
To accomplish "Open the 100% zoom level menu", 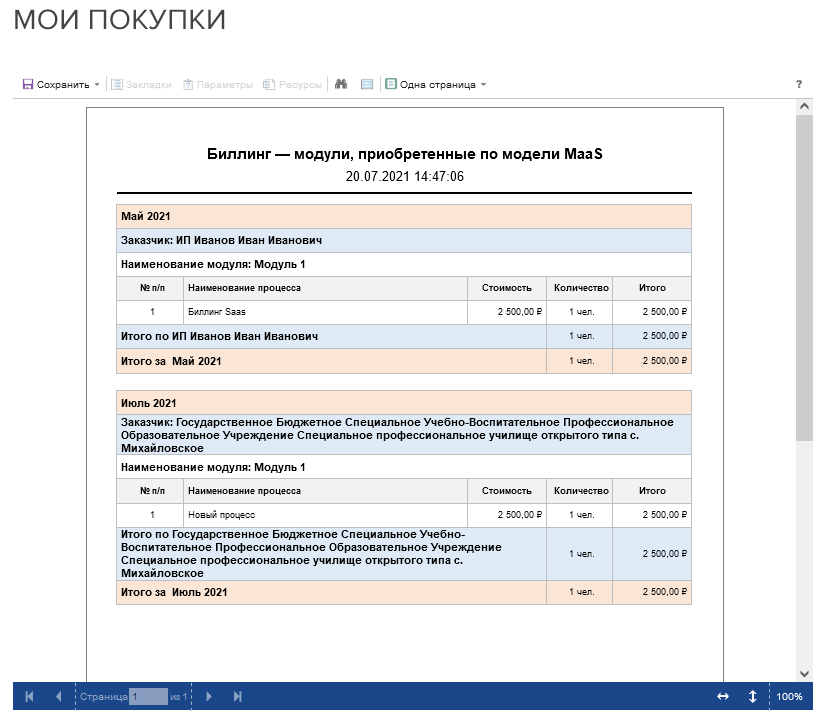I will click(789, 696).
